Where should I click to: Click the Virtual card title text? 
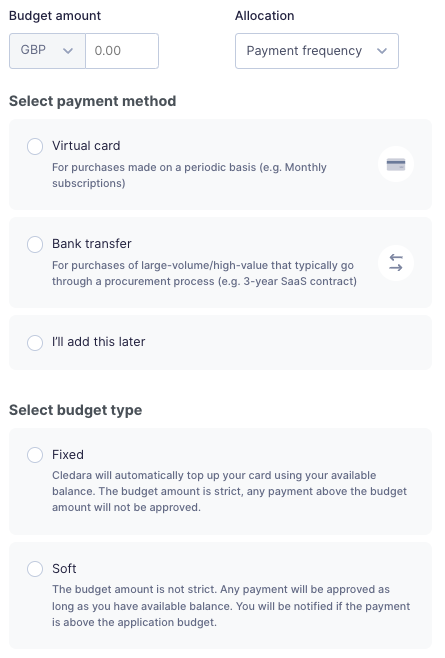point(86,146)
